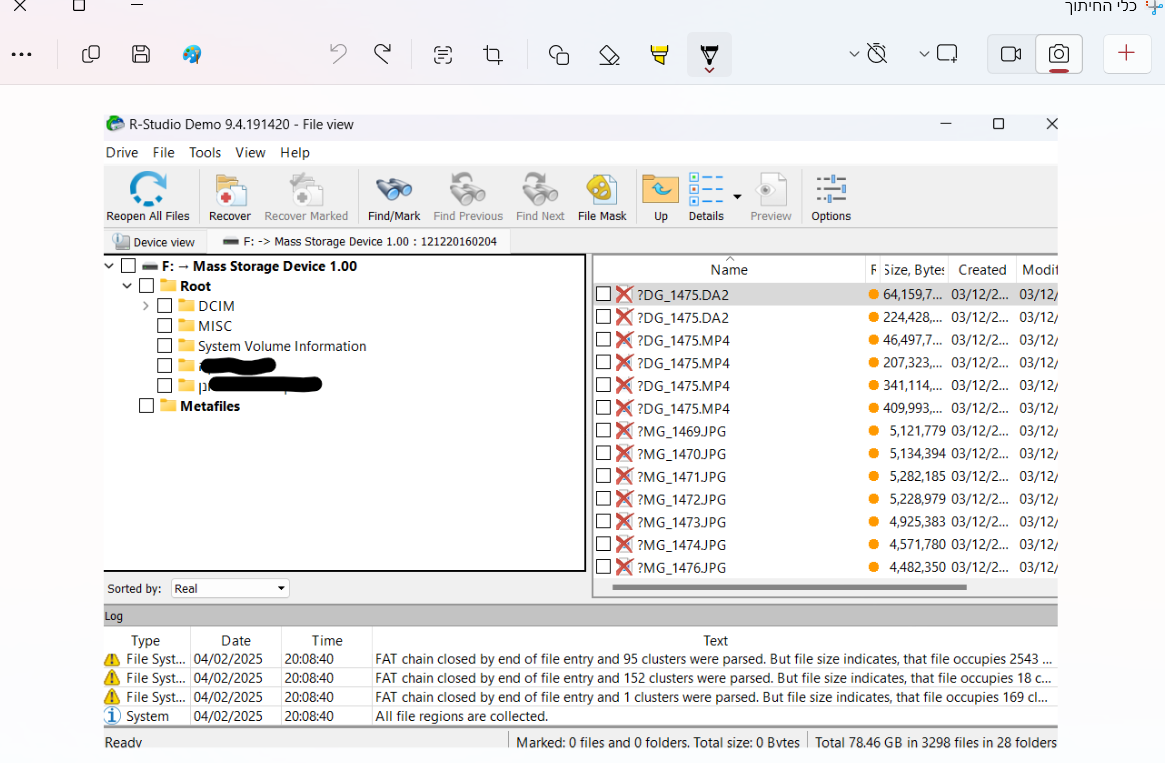Image resolution: width=1165 pixels, height=763 pixels.
Task: Select the yellow highlighter tool
Action: (x=659, y=54)
